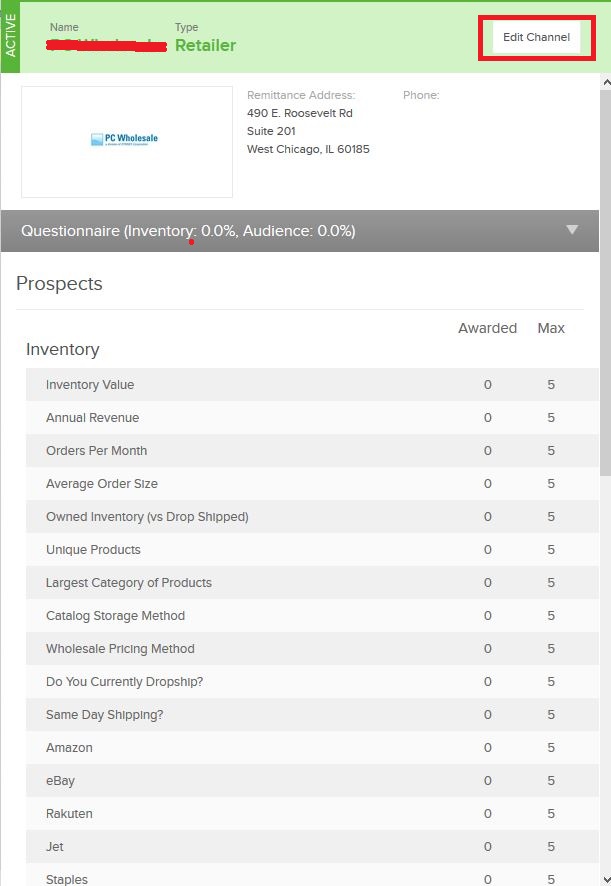Select the Unique Products row
The image size is (611, 886).
(x=312, y=550)
